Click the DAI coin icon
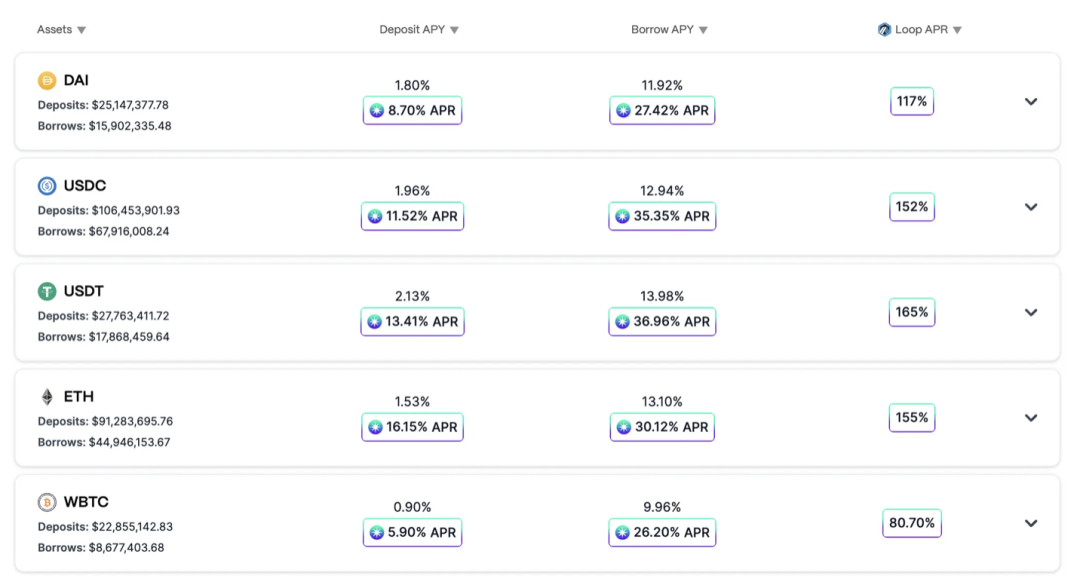The image size is (1080, 585). point(47,81)
